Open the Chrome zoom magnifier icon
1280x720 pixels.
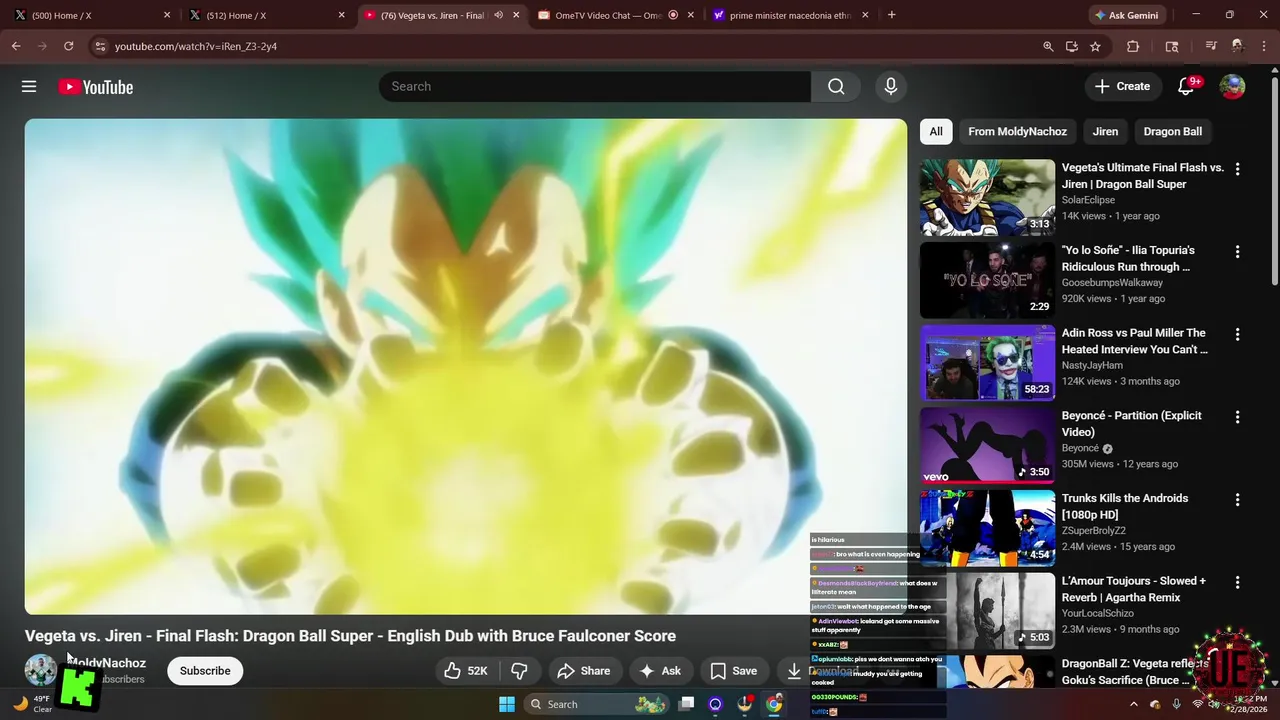pos(1048,46)
